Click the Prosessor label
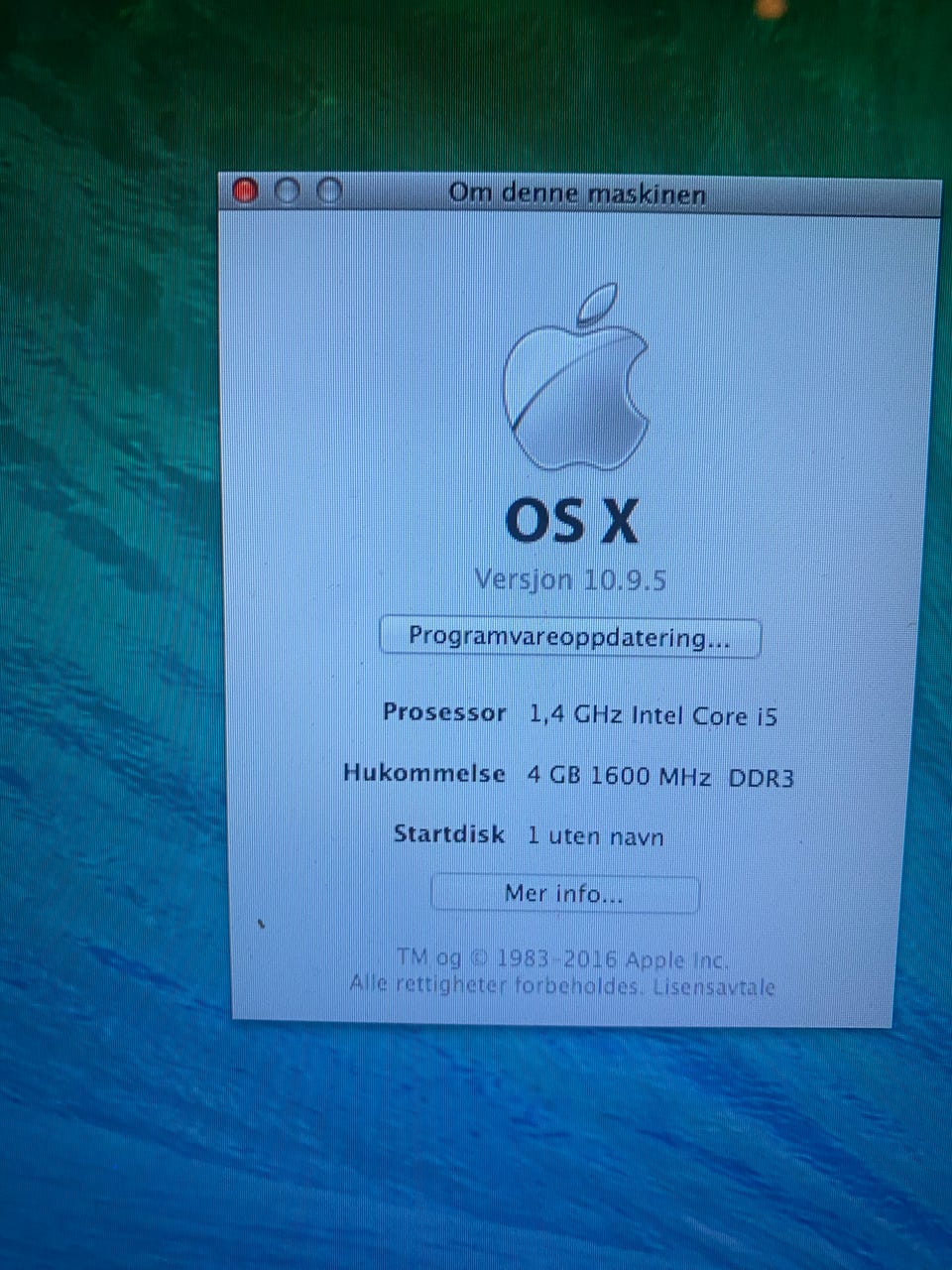Screen dimensions: 952x1270 point(444,712)
